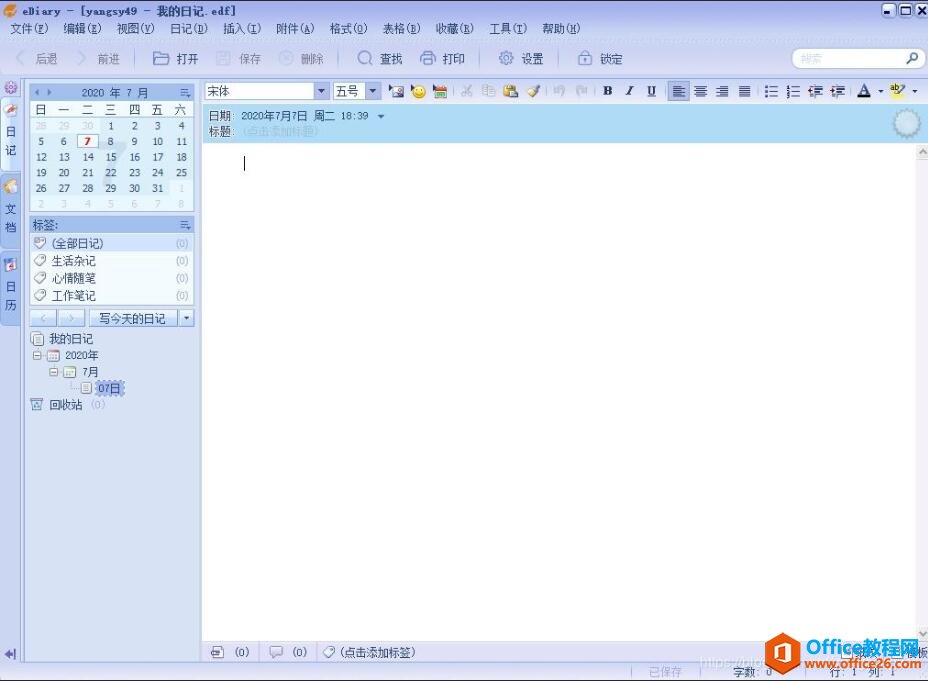This screenshot has height=681, width=928.
Task: Open the 编辑(E) menu
Action: coord(82,28)
